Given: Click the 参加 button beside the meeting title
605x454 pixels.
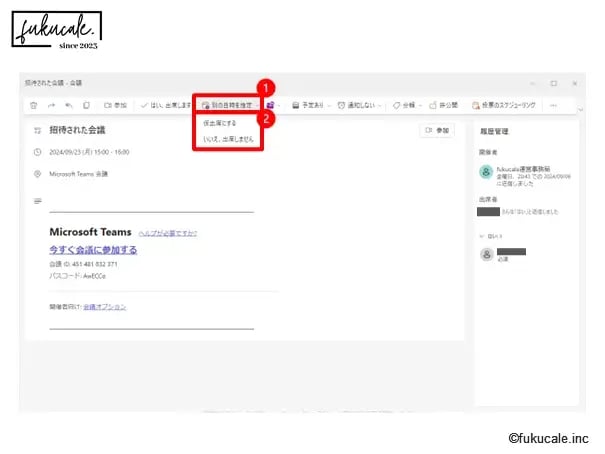Looking at the screenshot, I should (x=437, y=130).
